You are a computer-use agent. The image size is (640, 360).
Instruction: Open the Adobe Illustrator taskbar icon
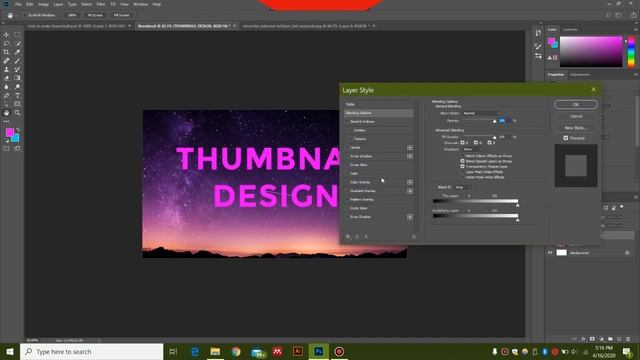298,351
